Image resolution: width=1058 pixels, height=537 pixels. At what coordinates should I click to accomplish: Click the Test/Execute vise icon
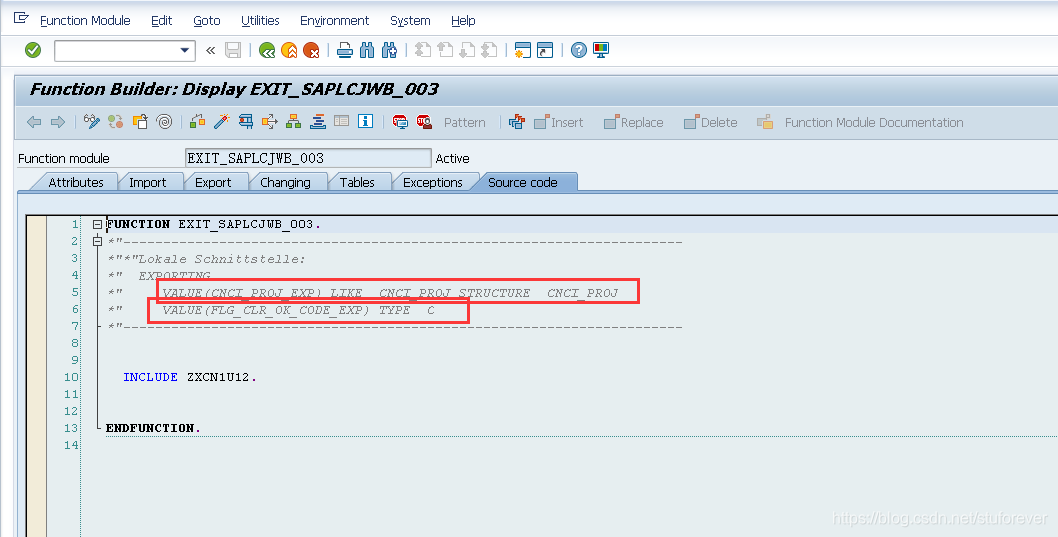(246, 121)
